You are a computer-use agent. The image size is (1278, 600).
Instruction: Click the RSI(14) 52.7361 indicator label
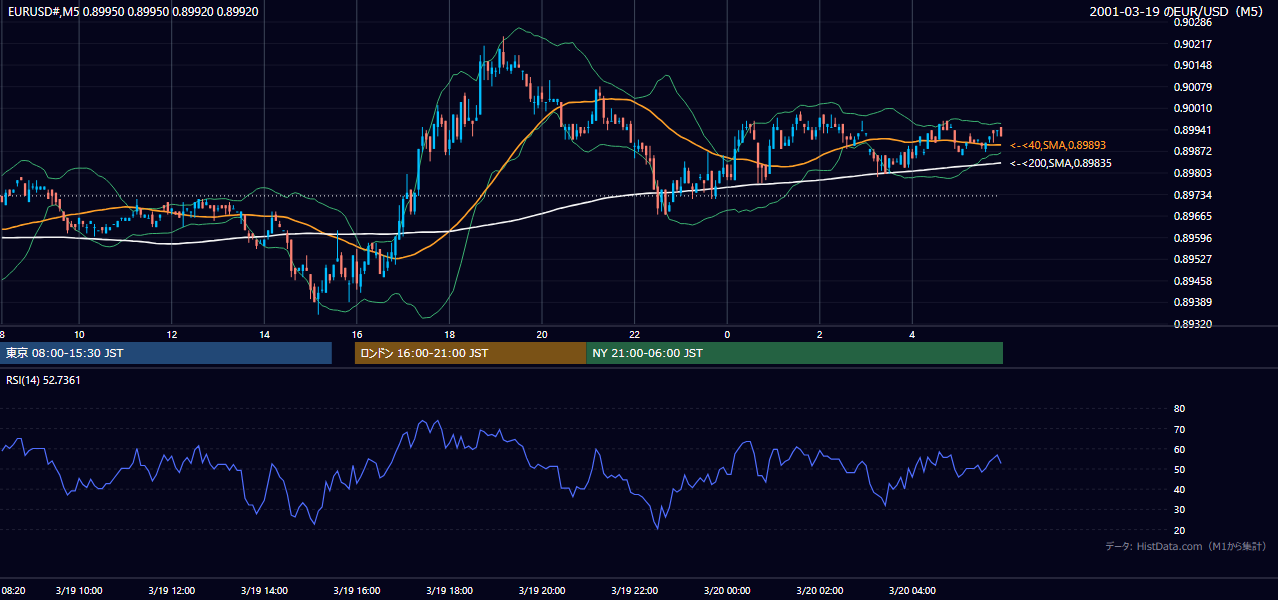43,380
